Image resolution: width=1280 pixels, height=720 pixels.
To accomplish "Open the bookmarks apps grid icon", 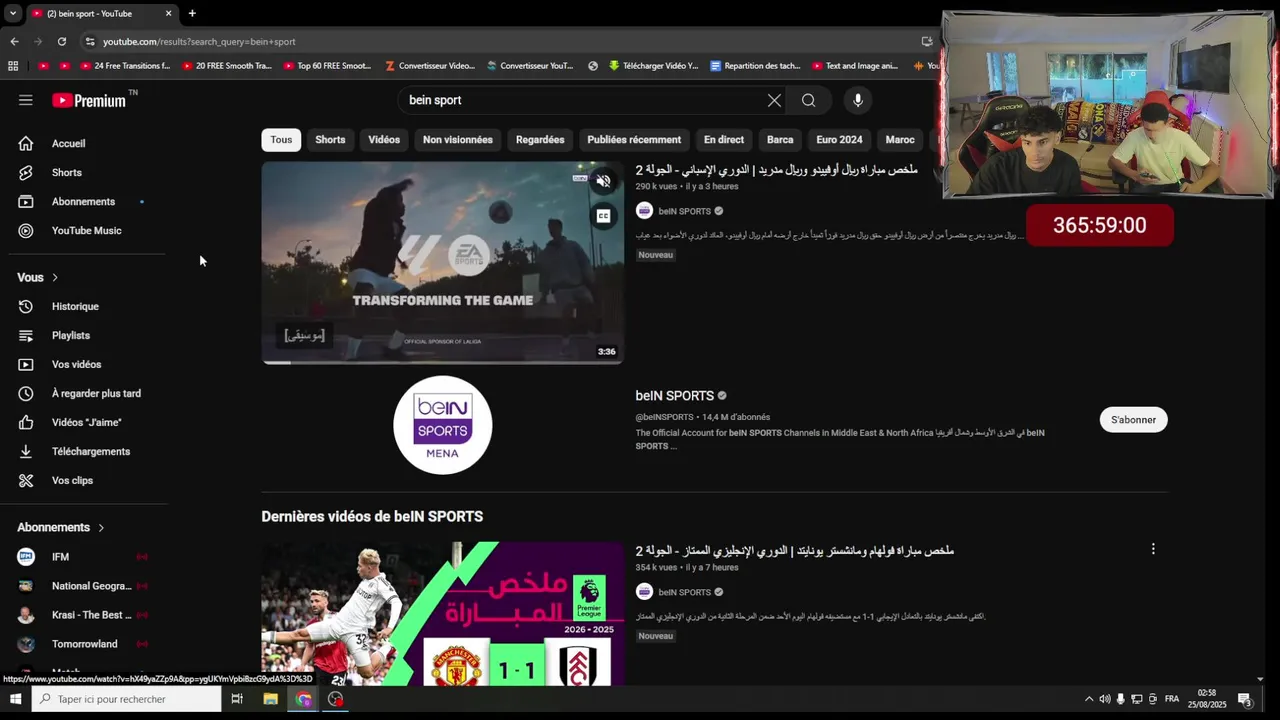I will coord(13,66).
